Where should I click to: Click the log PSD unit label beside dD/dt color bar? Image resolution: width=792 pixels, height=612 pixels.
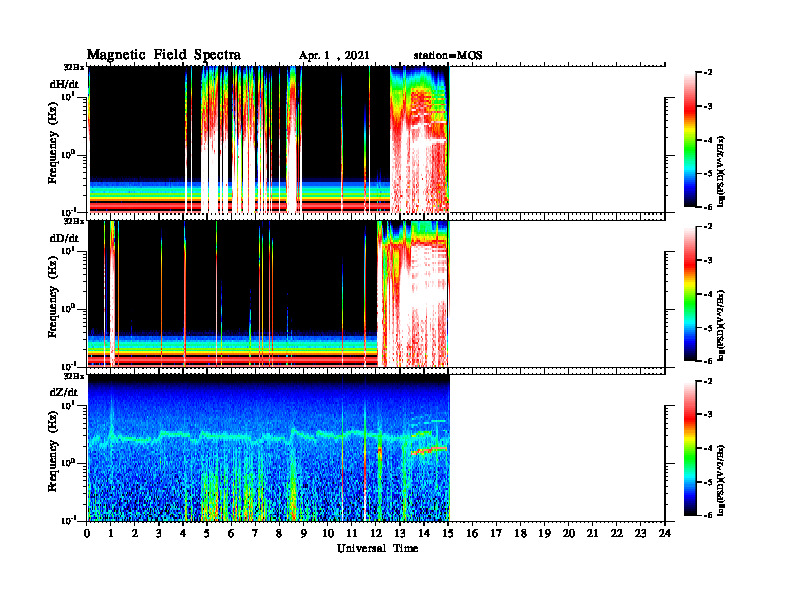[x=722, y=326]
